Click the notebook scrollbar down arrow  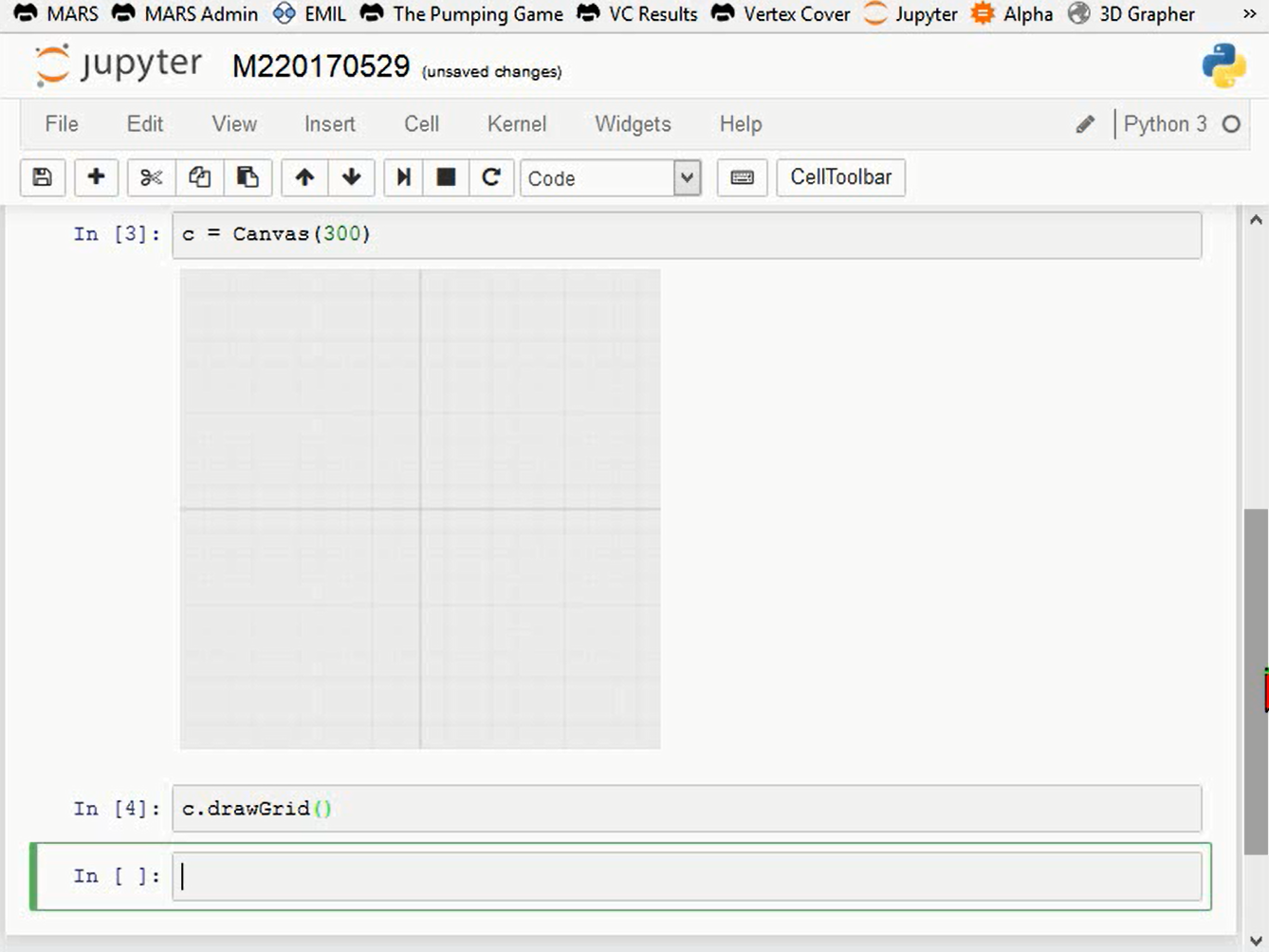pos(1256,941)
